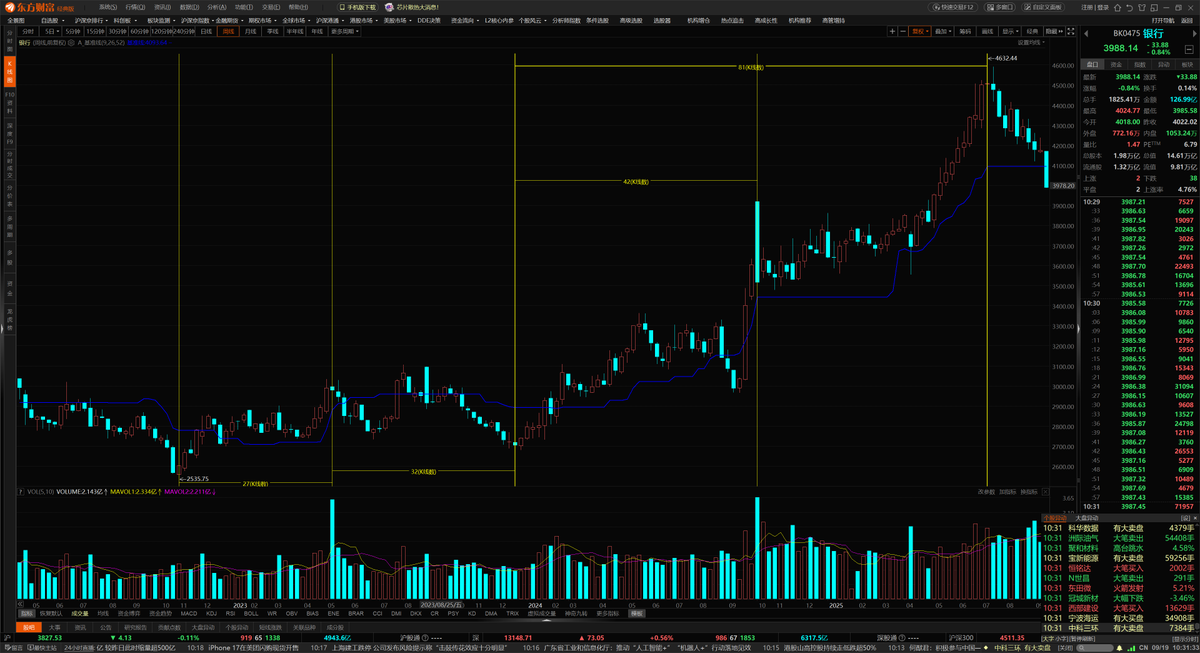This screenshot has height=653, width=1200.
Task: Expand the 港股市场 Hong Kong market dropdown
Action: (363, 20)
